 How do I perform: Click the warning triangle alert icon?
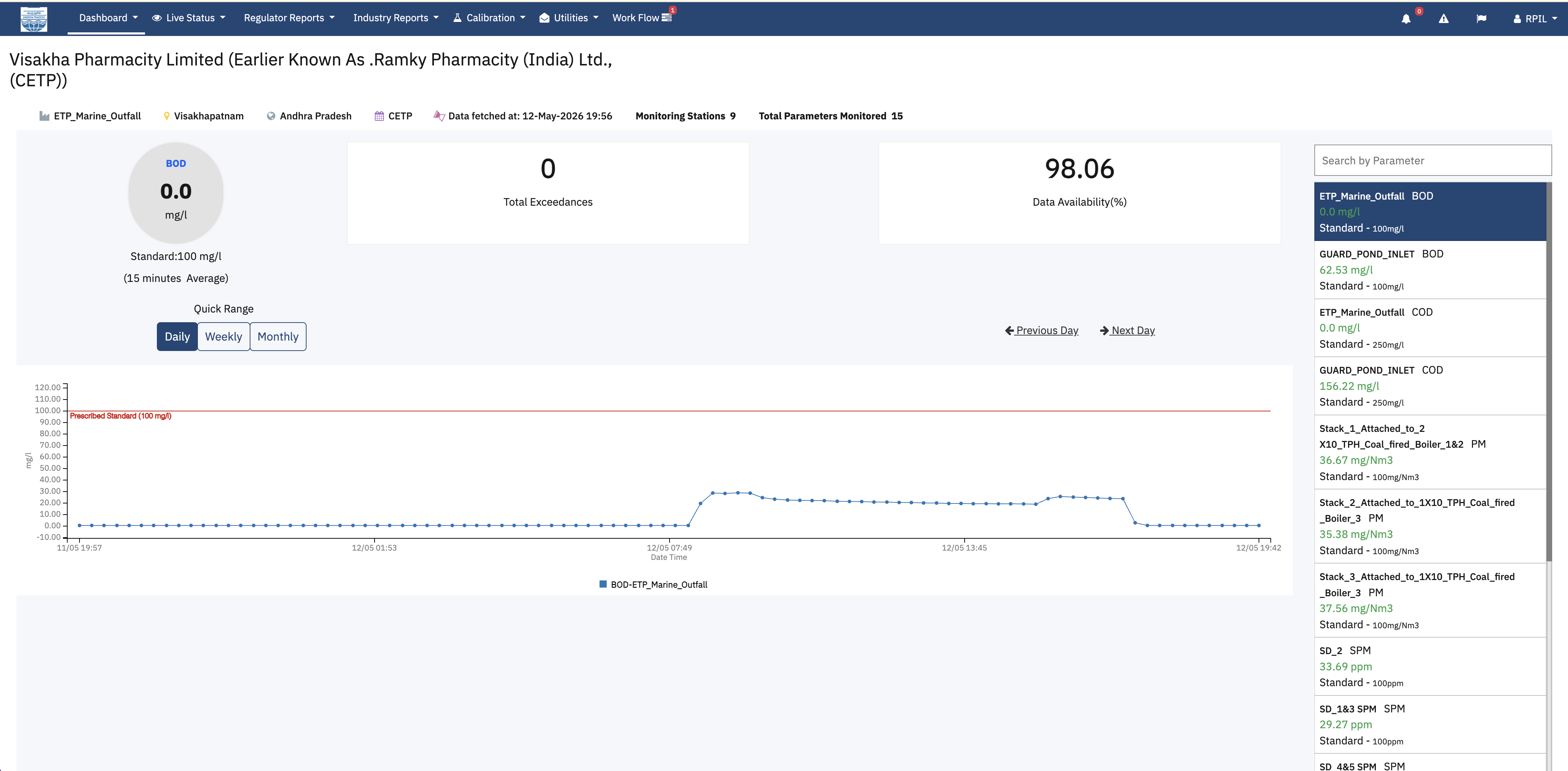[x=1443, y=19]
